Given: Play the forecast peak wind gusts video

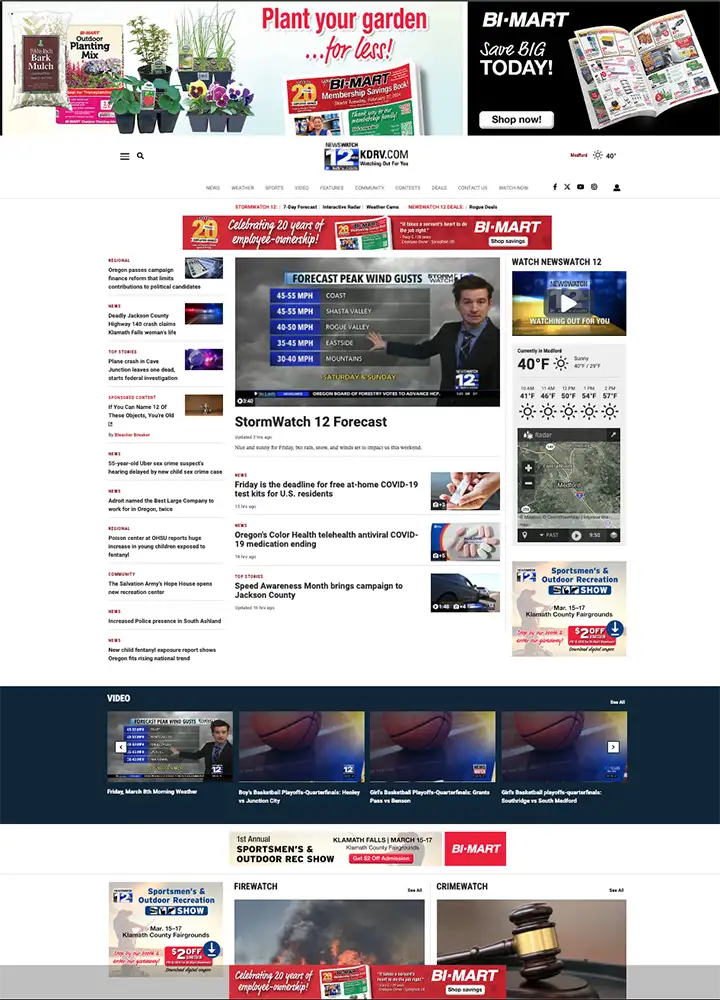Looking at the screenshot, I should pyautogui.click(x=367, y=332).
